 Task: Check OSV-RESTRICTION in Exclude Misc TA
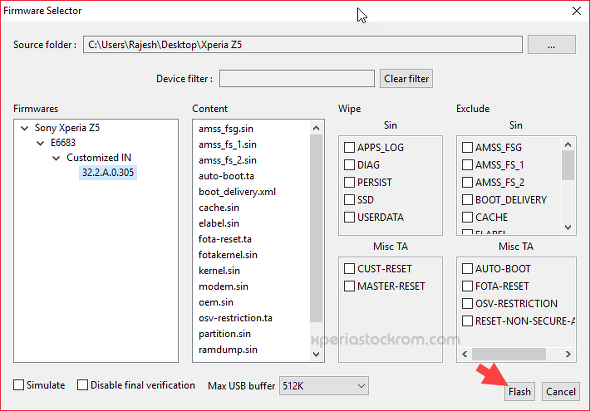point(467,303)
